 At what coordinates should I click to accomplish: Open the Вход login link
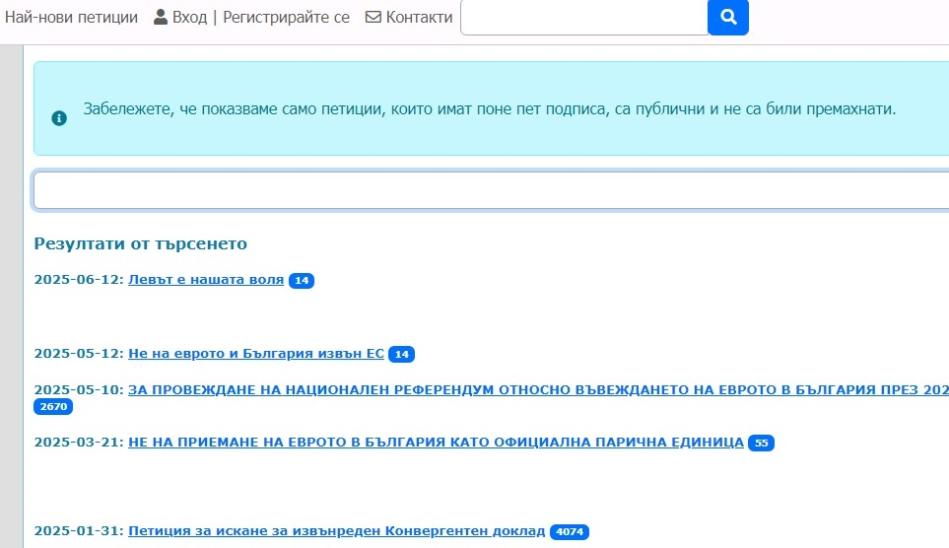tap(189, 17)
